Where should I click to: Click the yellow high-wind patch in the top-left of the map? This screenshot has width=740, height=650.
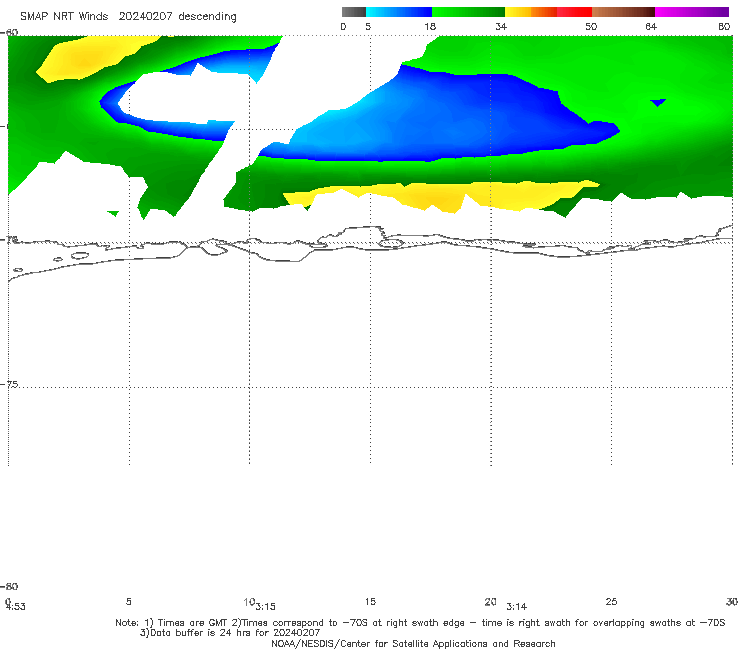coord(87,59)
